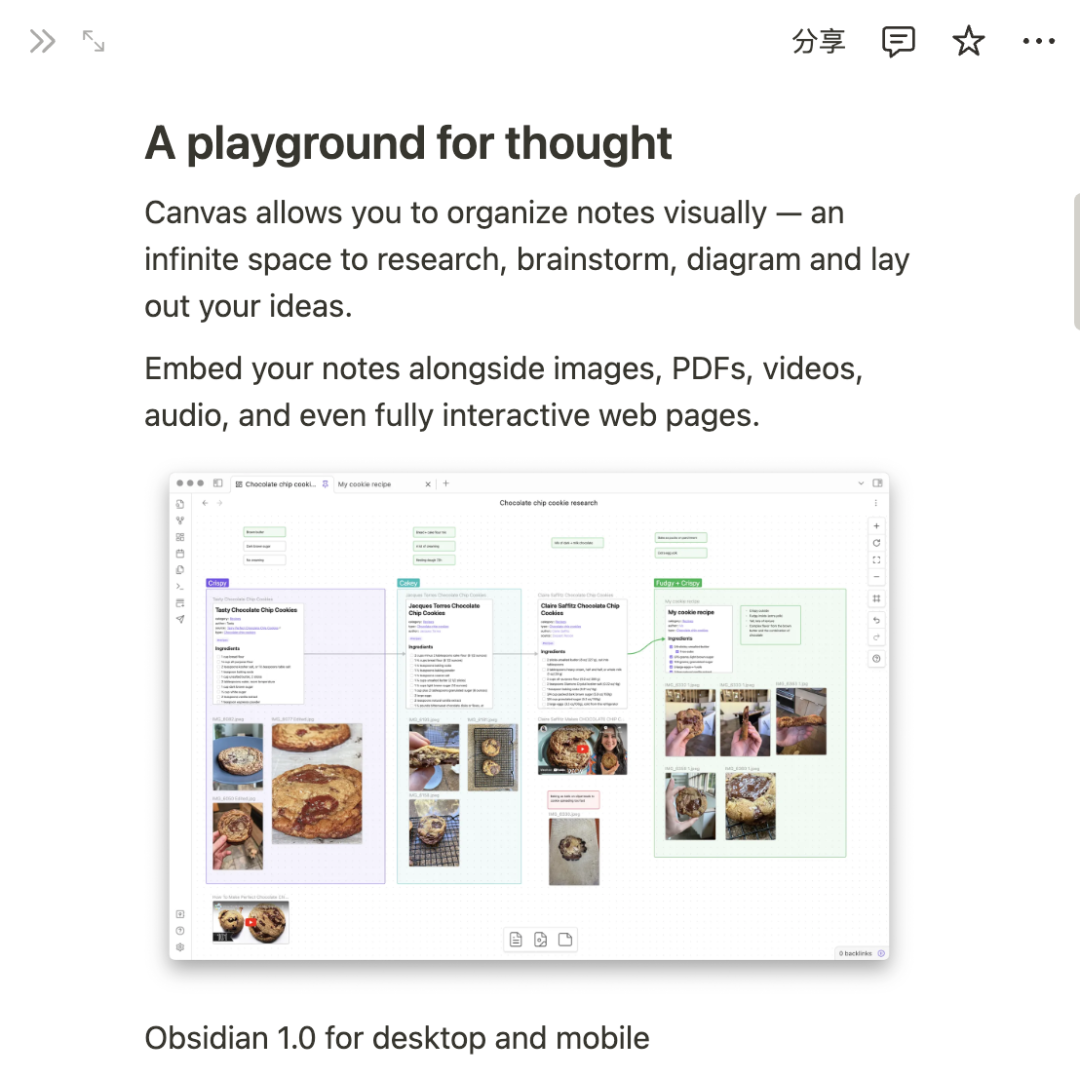
Task: In the Obsidian screenshot, close the 'My cookie recipe' tab
Action: point(428,484)
